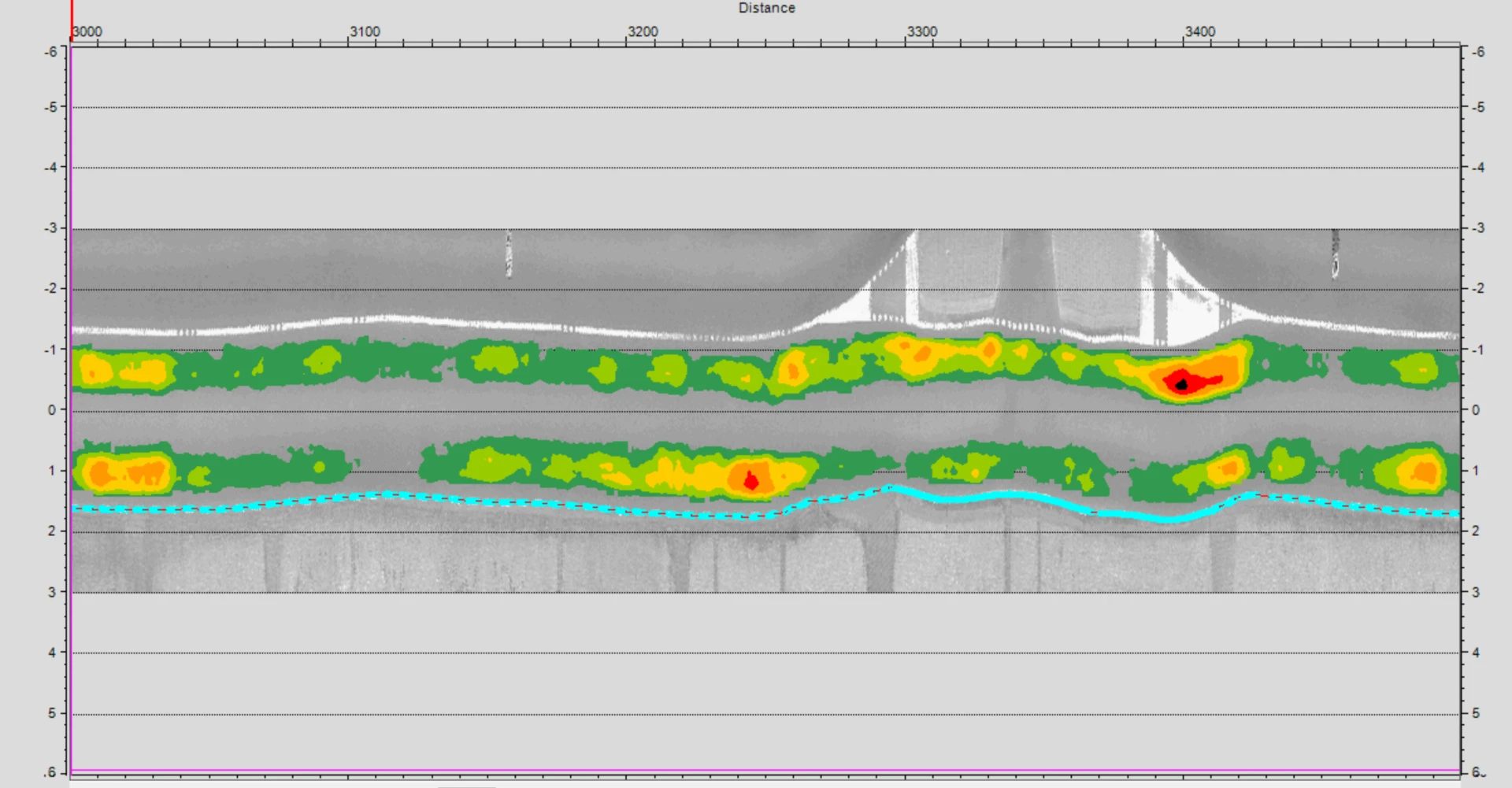Image resolution: width=1512 pixels, height=788 pixels.
Task: Click the orange blob at left of upper band
Action: pyautogui.click(x=94, y=370)
